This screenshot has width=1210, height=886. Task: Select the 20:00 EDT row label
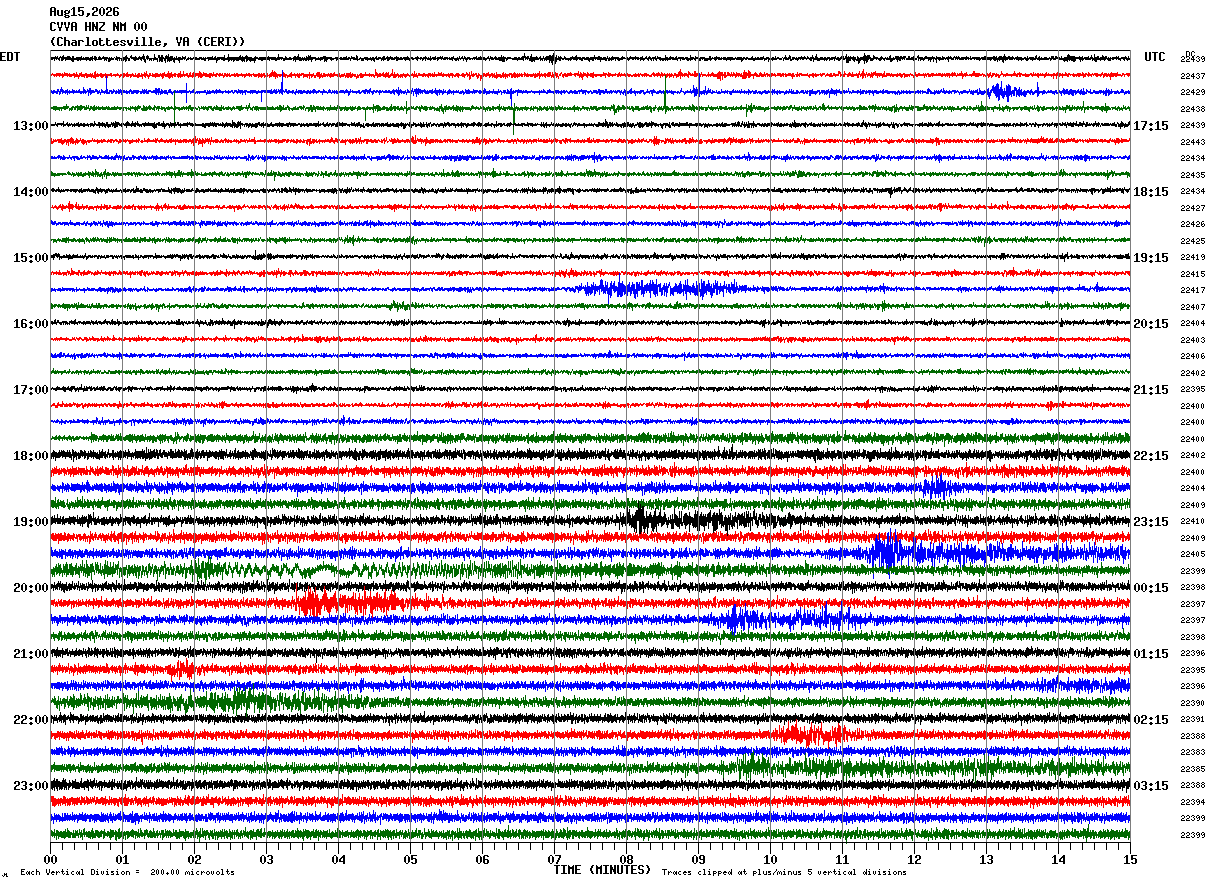pyautogui.click(x=31, y=588)
